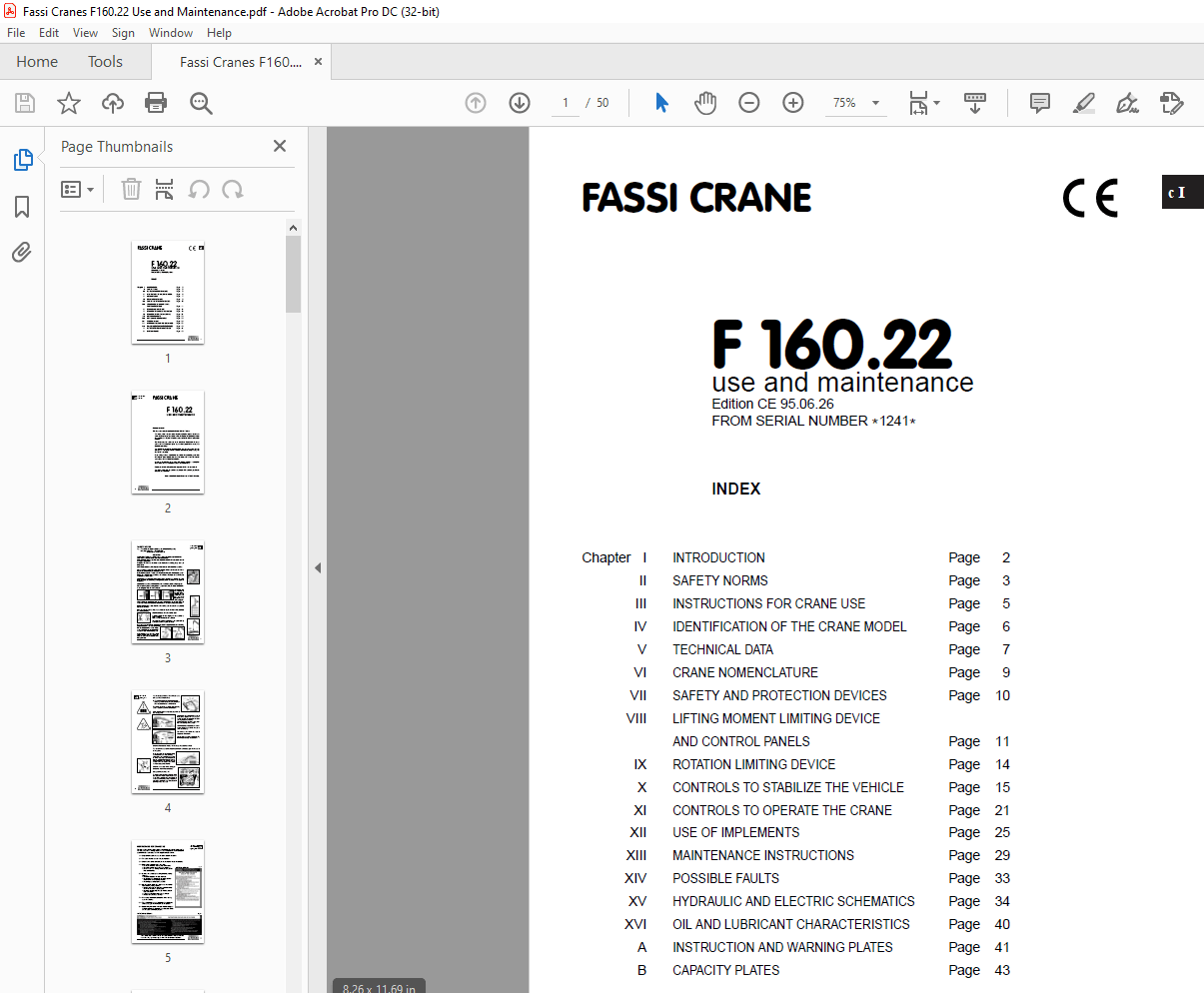The width and height of the screenshot is (1204, 993).
Task: Save the PDF to cloud storage
Action: (x=112, y=103)
